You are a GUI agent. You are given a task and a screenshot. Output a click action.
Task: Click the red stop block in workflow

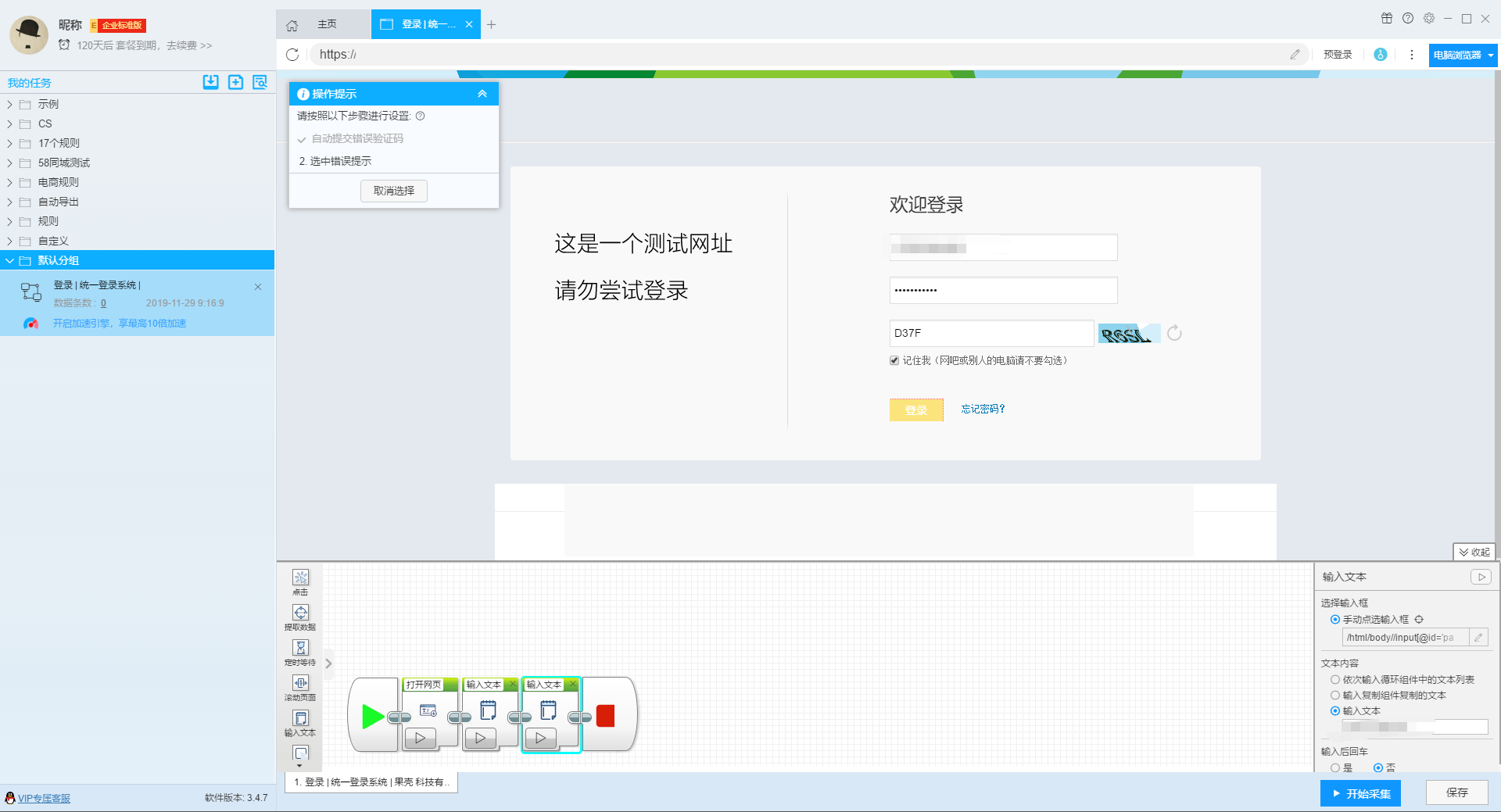point(606,716)
